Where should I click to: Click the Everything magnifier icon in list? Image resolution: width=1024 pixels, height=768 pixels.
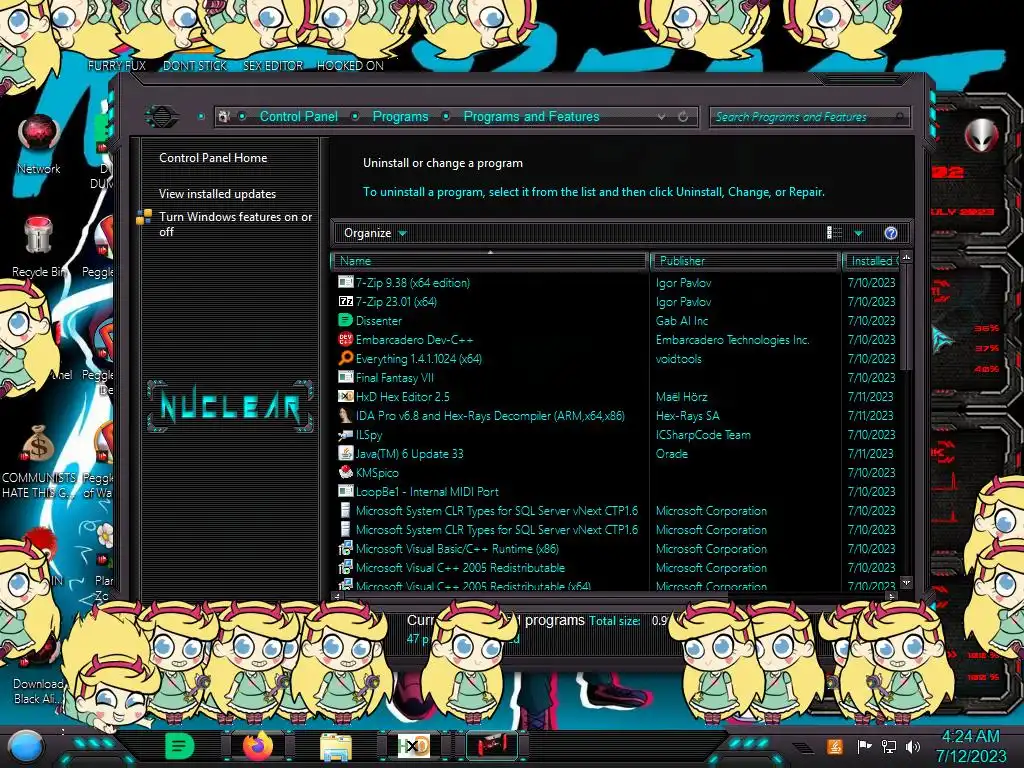pyautogui.click(x=345, y=358)
